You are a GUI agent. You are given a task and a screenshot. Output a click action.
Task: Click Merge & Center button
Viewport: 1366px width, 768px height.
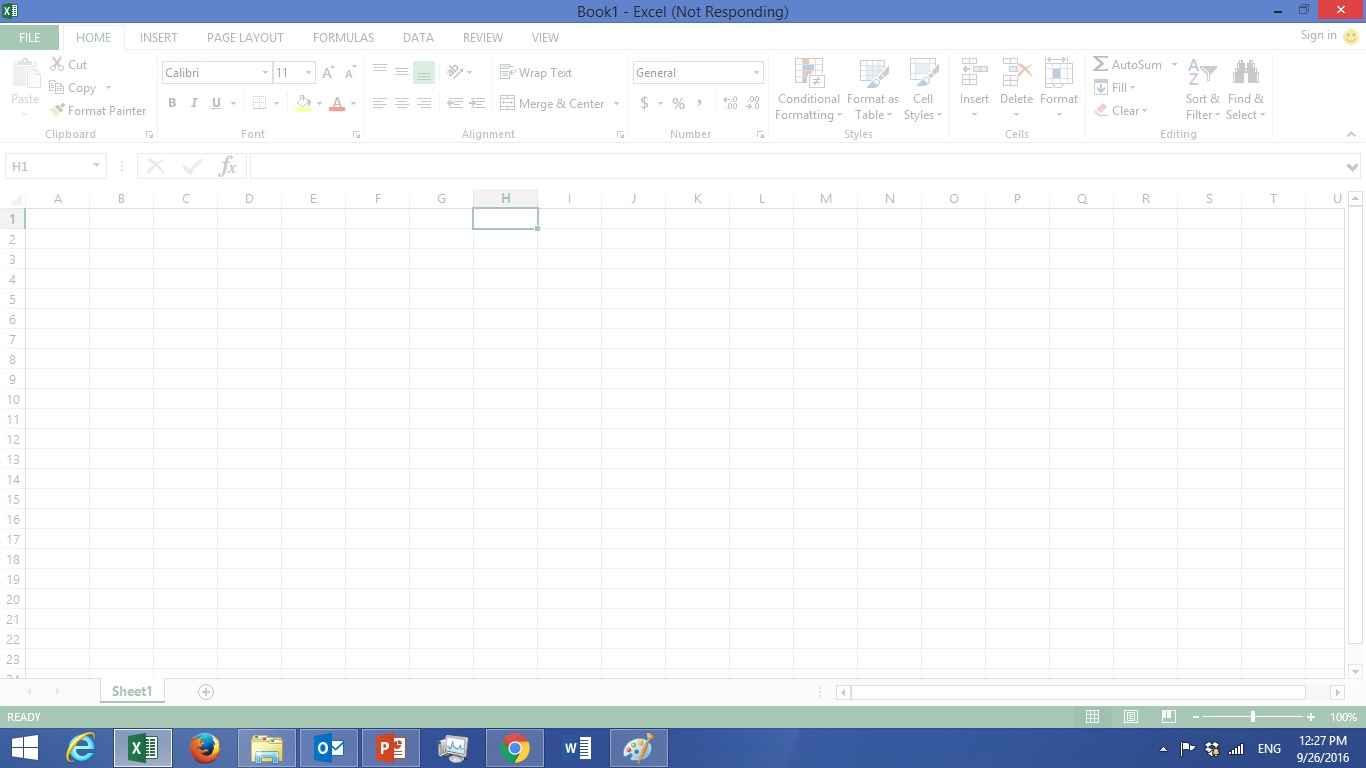[553, 103]
